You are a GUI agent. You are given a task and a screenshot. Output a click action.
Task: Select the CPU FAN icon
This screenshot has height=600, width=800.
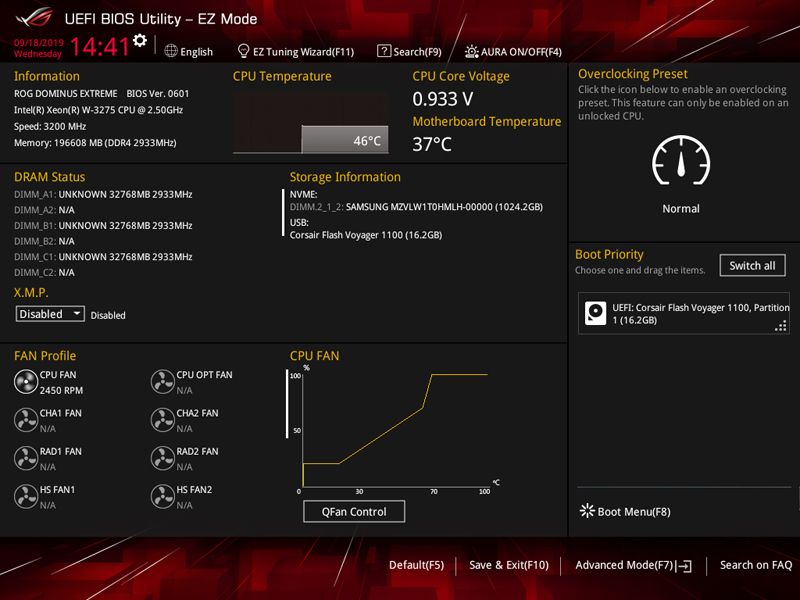pos(26,382)
